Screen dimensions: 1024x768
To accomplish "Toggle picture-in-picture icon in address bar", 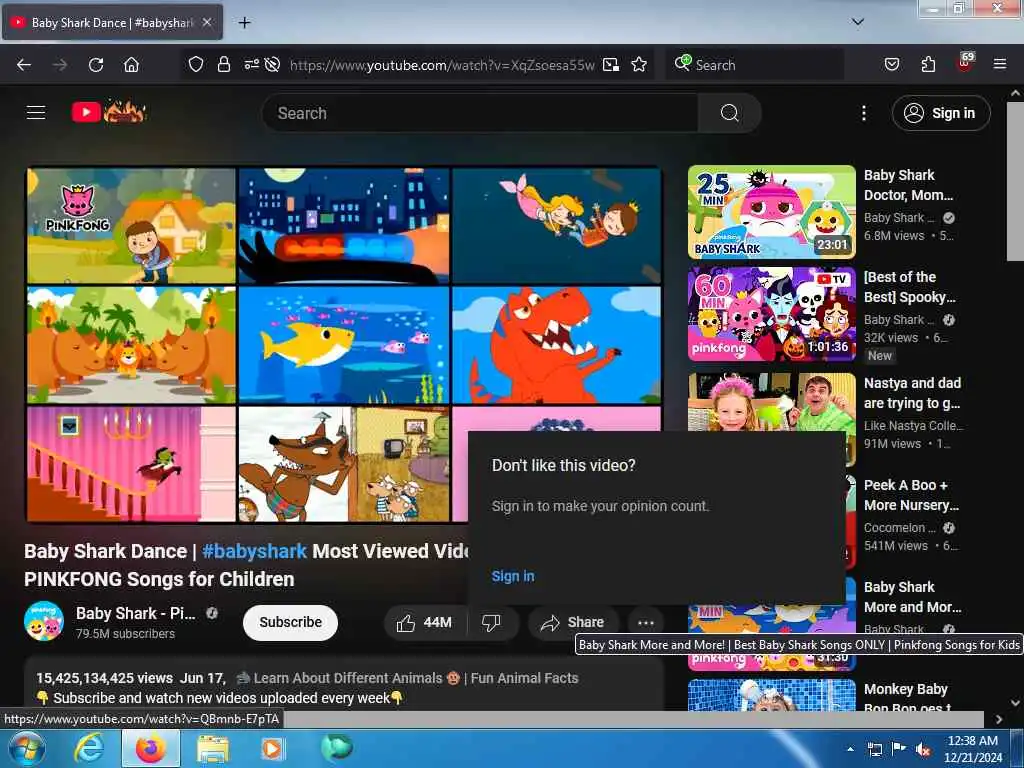I will click(611, 65).
